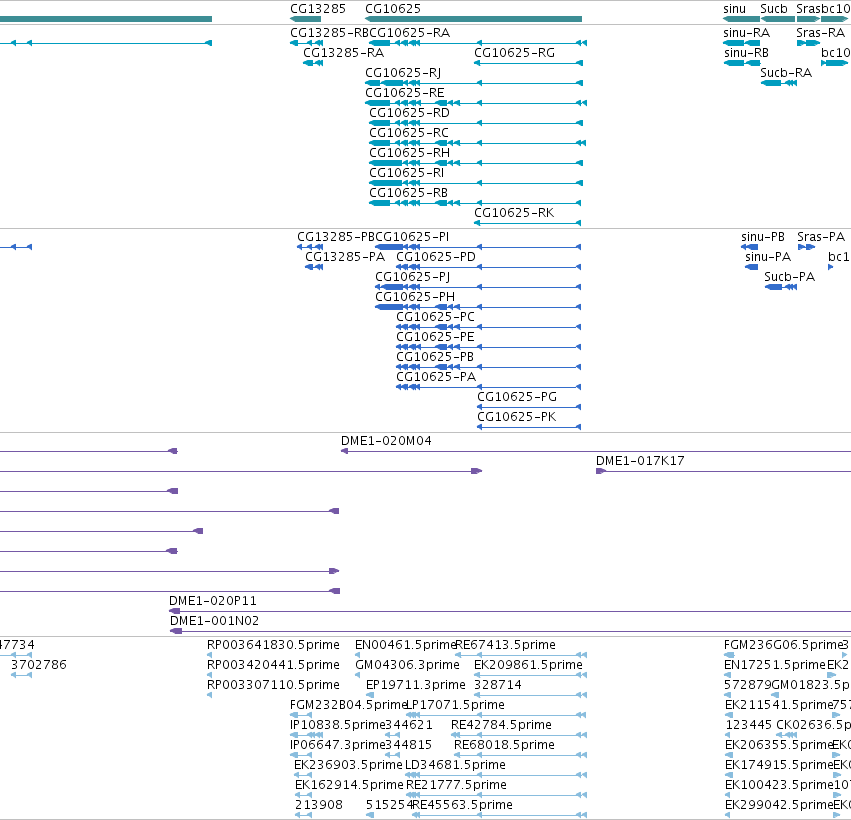The width and height of the screenshot is (851, 820).
Task: Select transcript CG10625-RI label
Action: (407, 174)
